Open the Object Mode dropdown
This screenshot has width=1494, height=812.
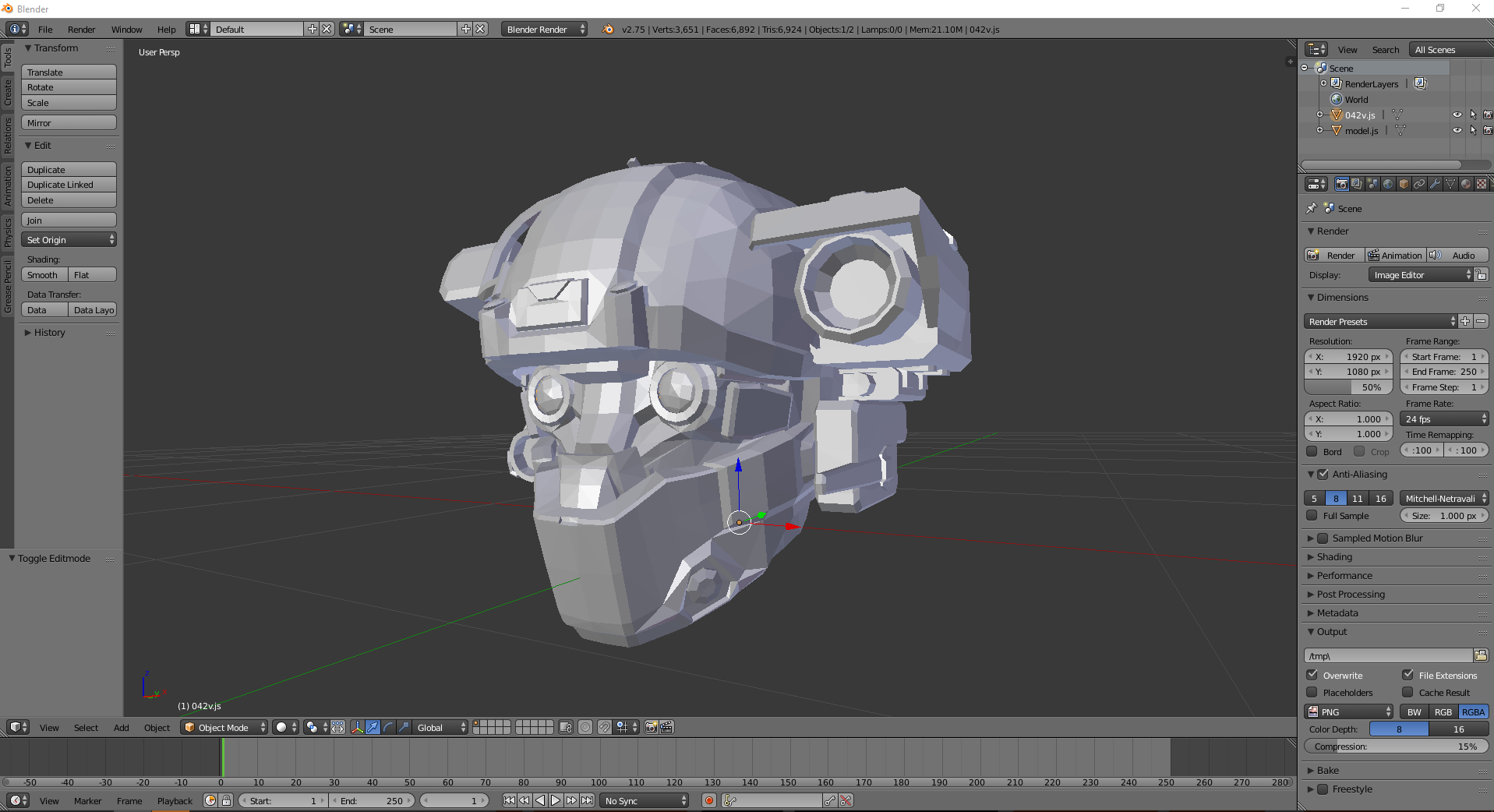[x=224, y=727]
